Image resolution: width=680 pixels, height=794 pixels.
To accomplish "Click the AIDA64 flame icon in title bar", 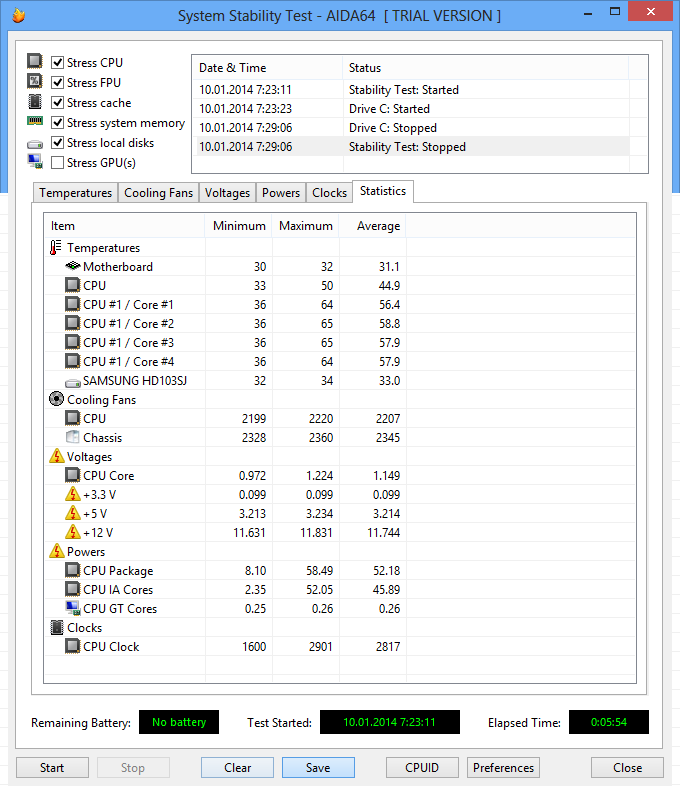I will coord(17,16).
